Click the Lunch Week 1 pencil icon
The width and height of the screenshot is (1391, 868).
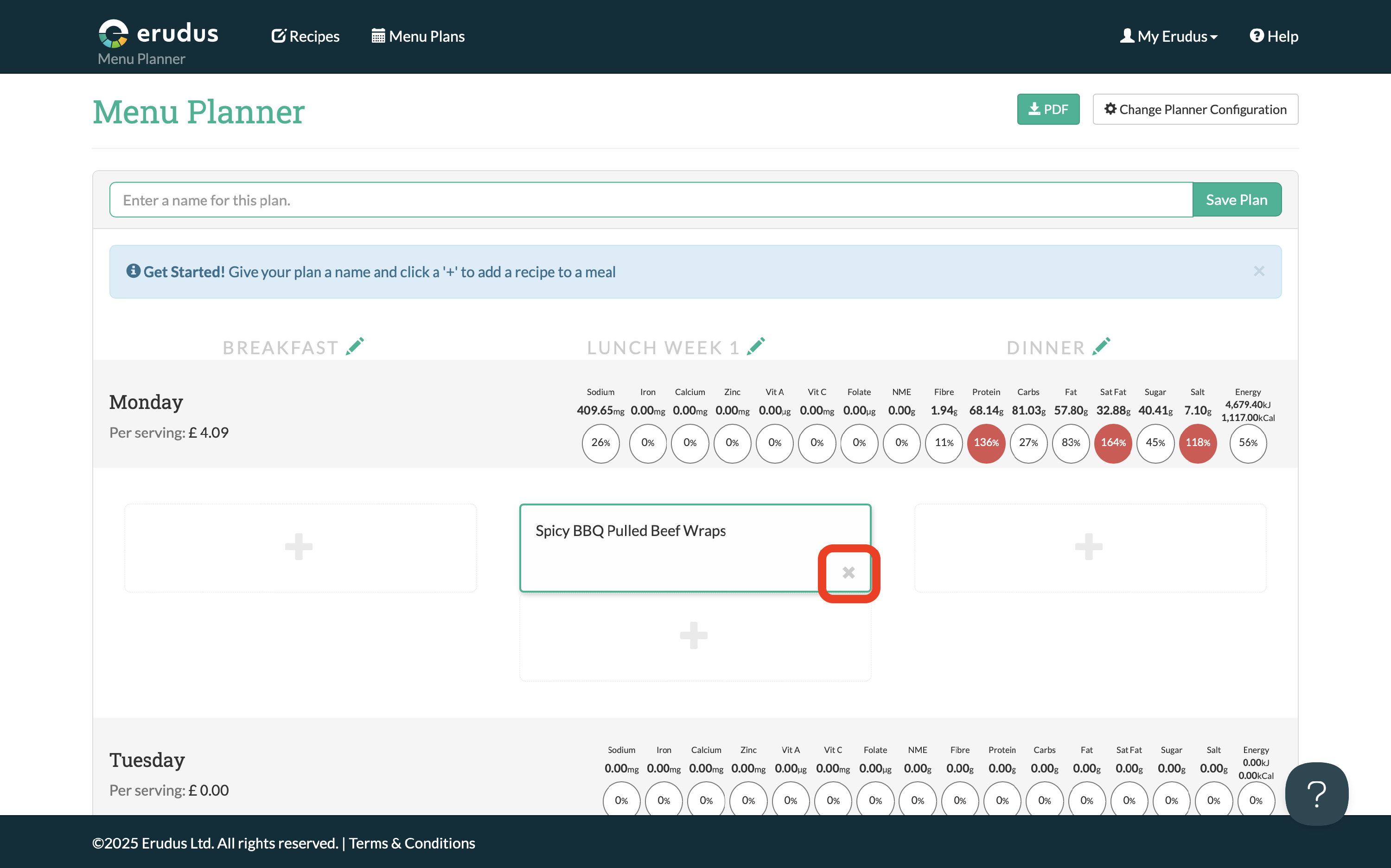pyautogui.click(x=755, y=347)
